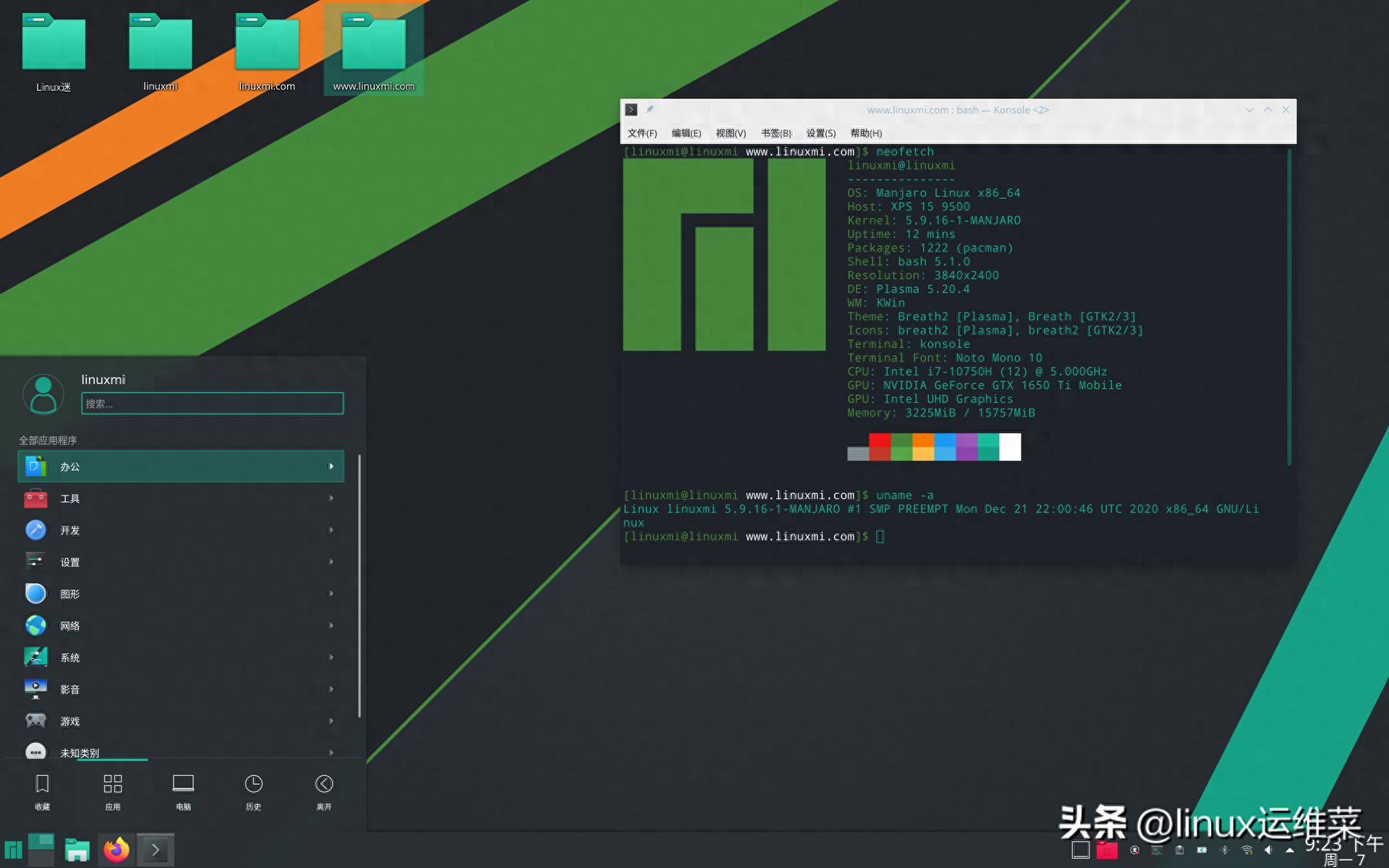Open the Manjaro application launcher icon

tap(13, 850)
